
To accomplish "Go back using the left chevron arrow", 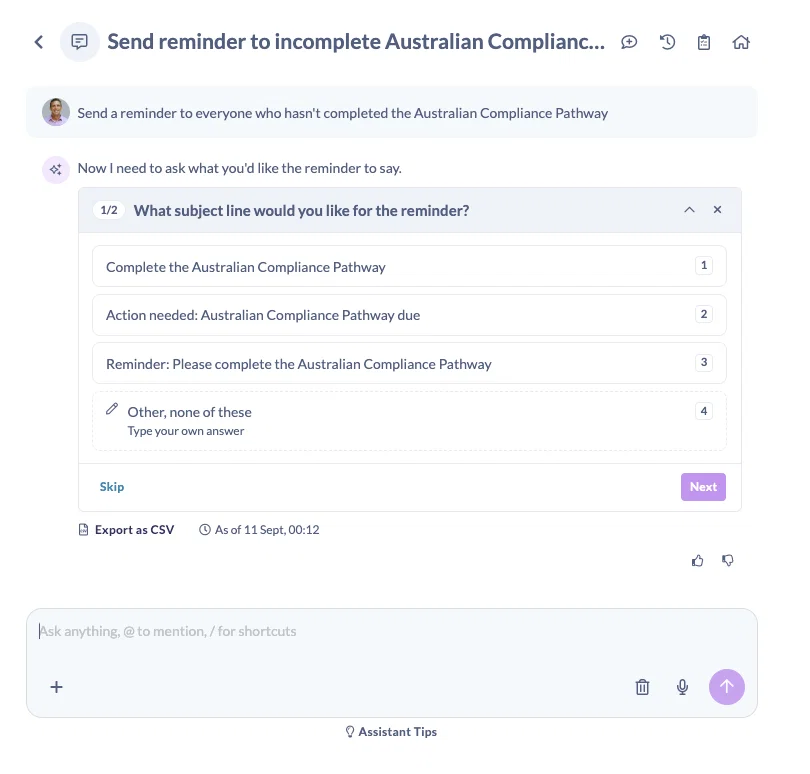I will (39, 42).
